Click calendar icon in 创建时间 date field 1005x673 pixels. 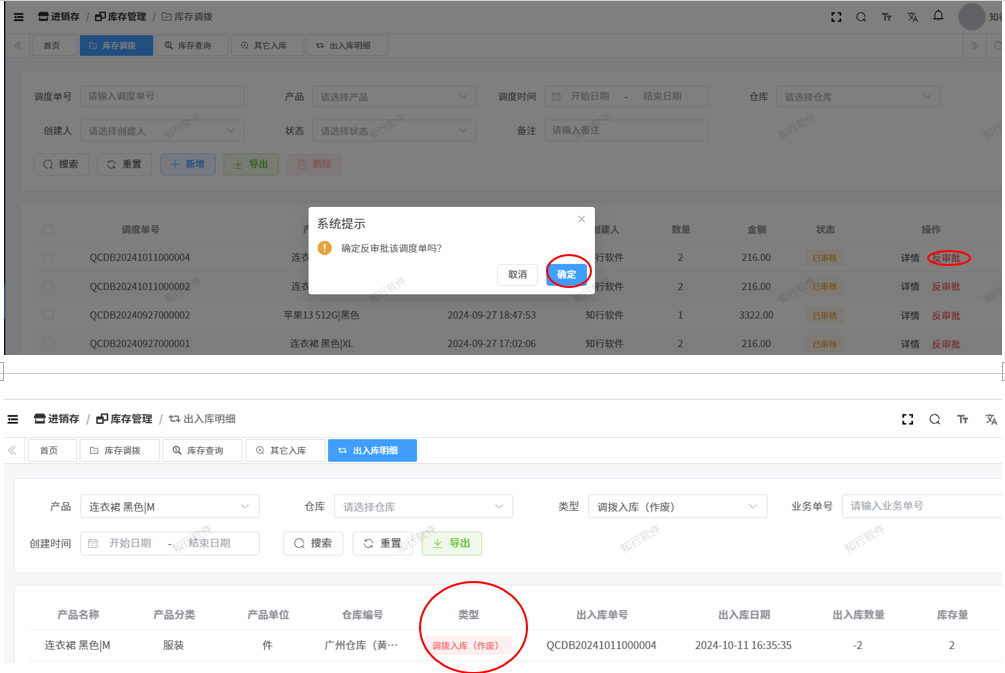(x=93, y=543)
